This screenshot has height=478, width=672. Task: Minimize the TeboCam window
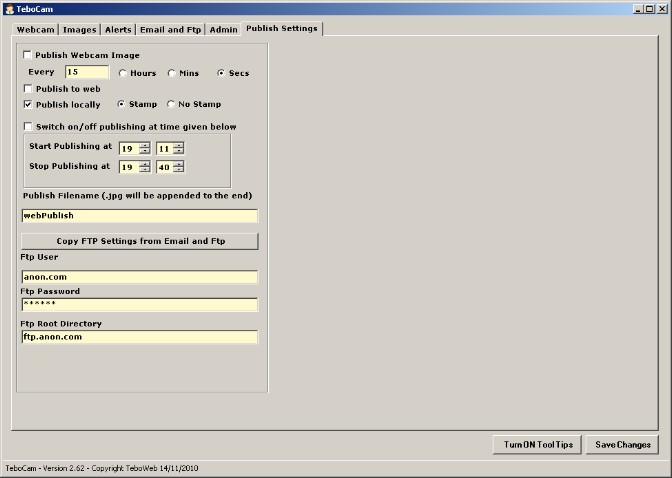click(x=638, y=9)
